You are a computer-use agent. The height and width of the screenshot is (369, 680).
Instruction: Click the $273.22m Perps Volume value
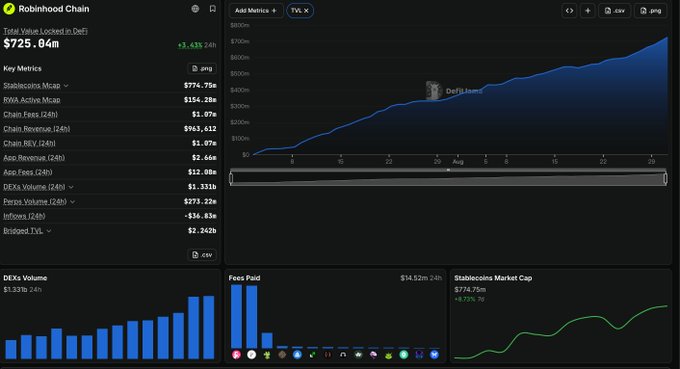[x=200, y=202]
